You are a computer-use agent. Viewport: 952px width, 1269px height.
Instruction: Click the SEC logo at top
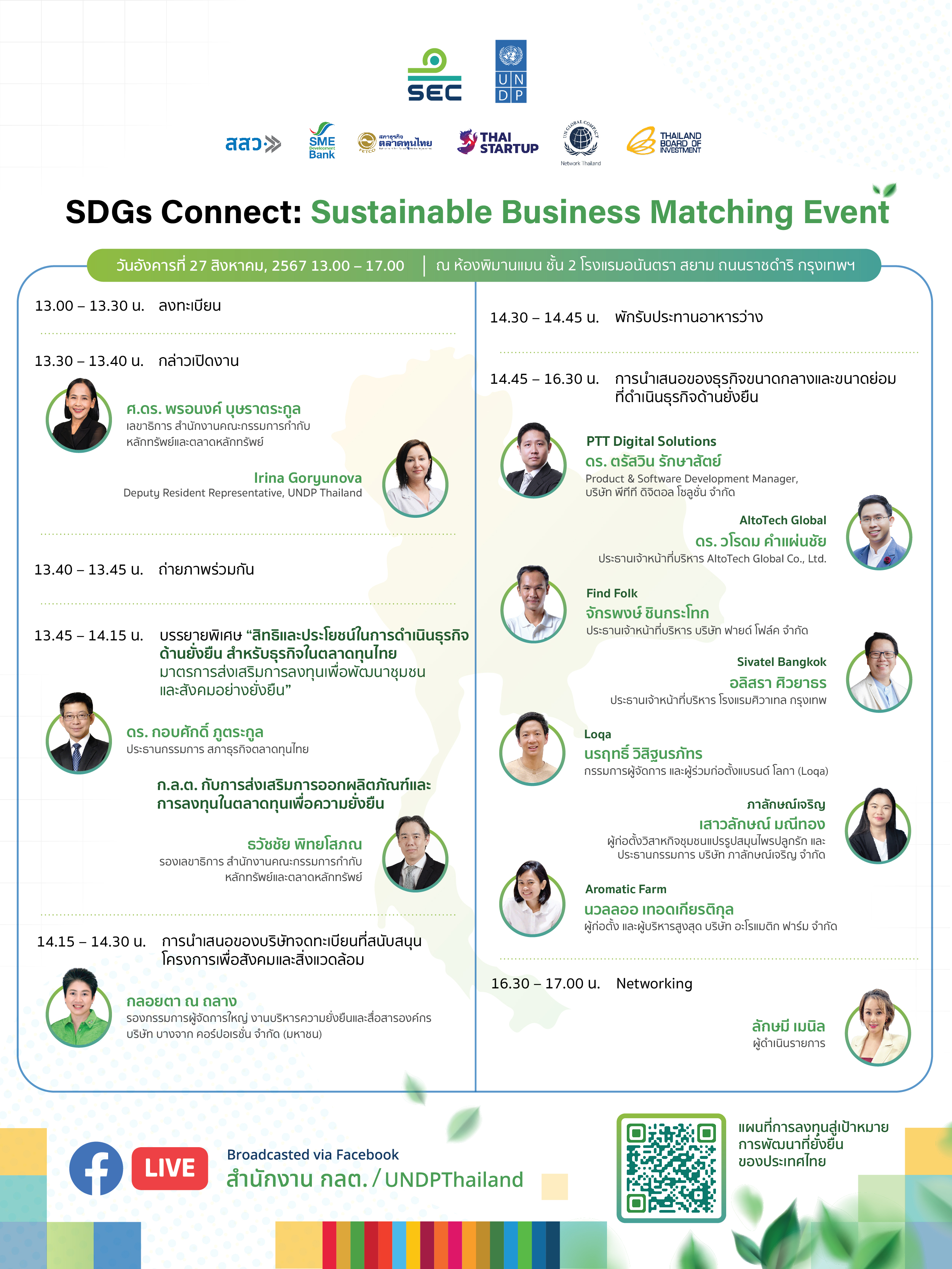click(434, 75)
